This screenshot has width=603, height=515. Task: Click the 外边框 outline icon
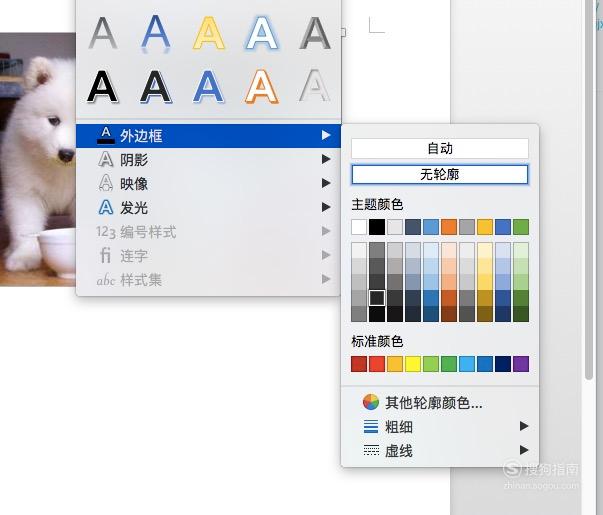point(106,136)
